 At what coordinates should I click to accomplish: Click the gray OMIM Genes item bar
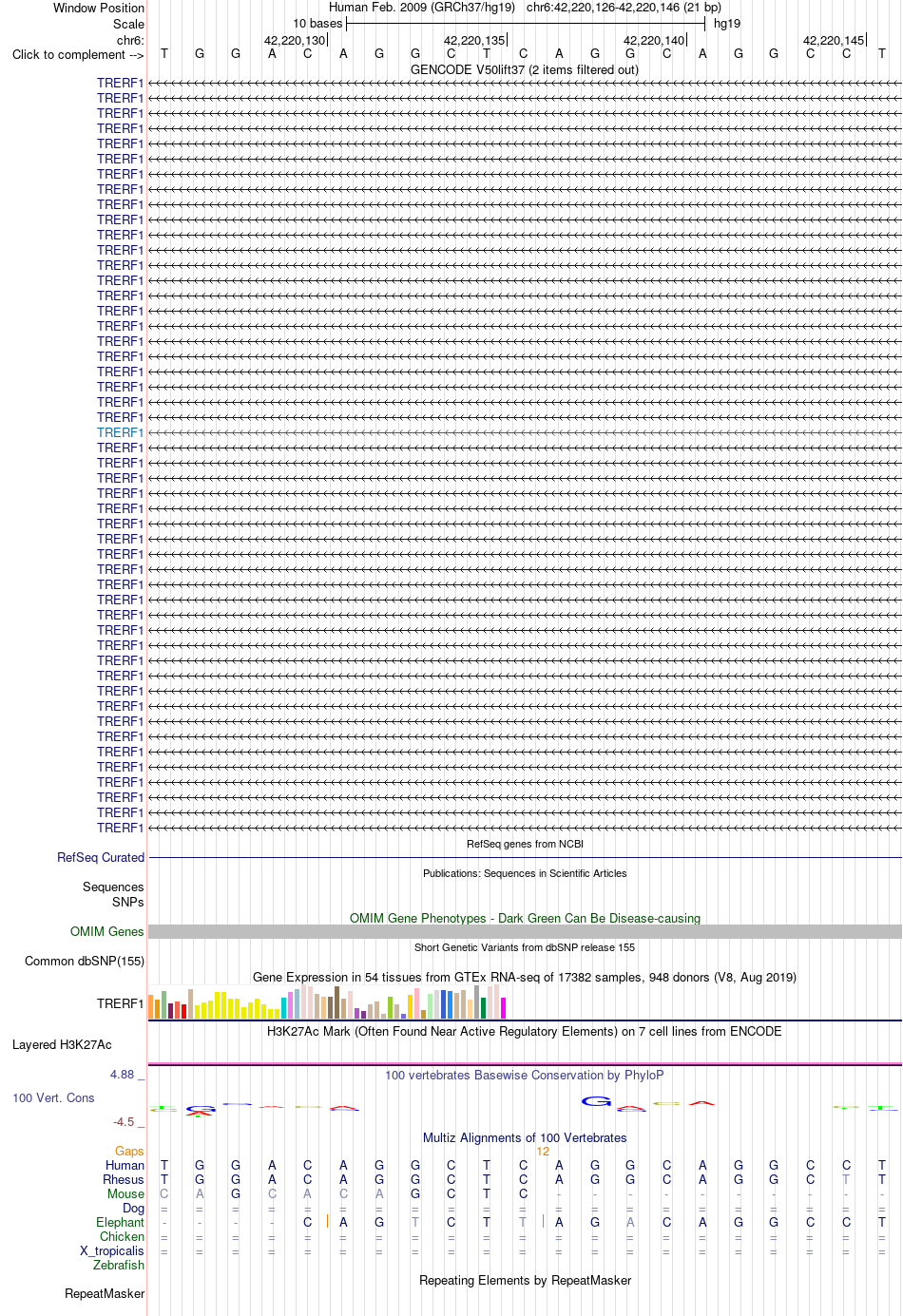[x=525, y=931]
